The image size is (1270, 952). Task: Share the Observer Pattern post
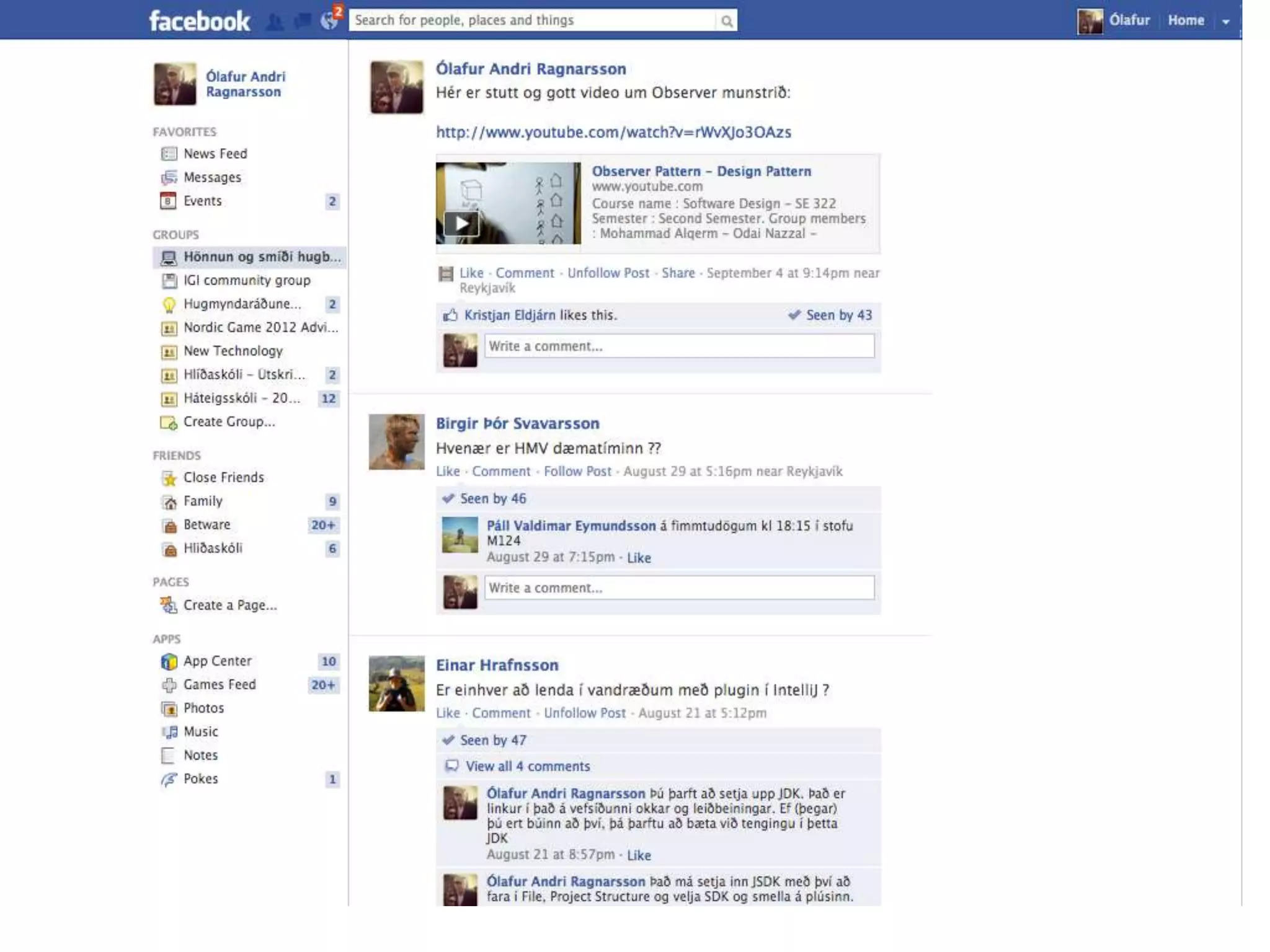click(678, 273)
